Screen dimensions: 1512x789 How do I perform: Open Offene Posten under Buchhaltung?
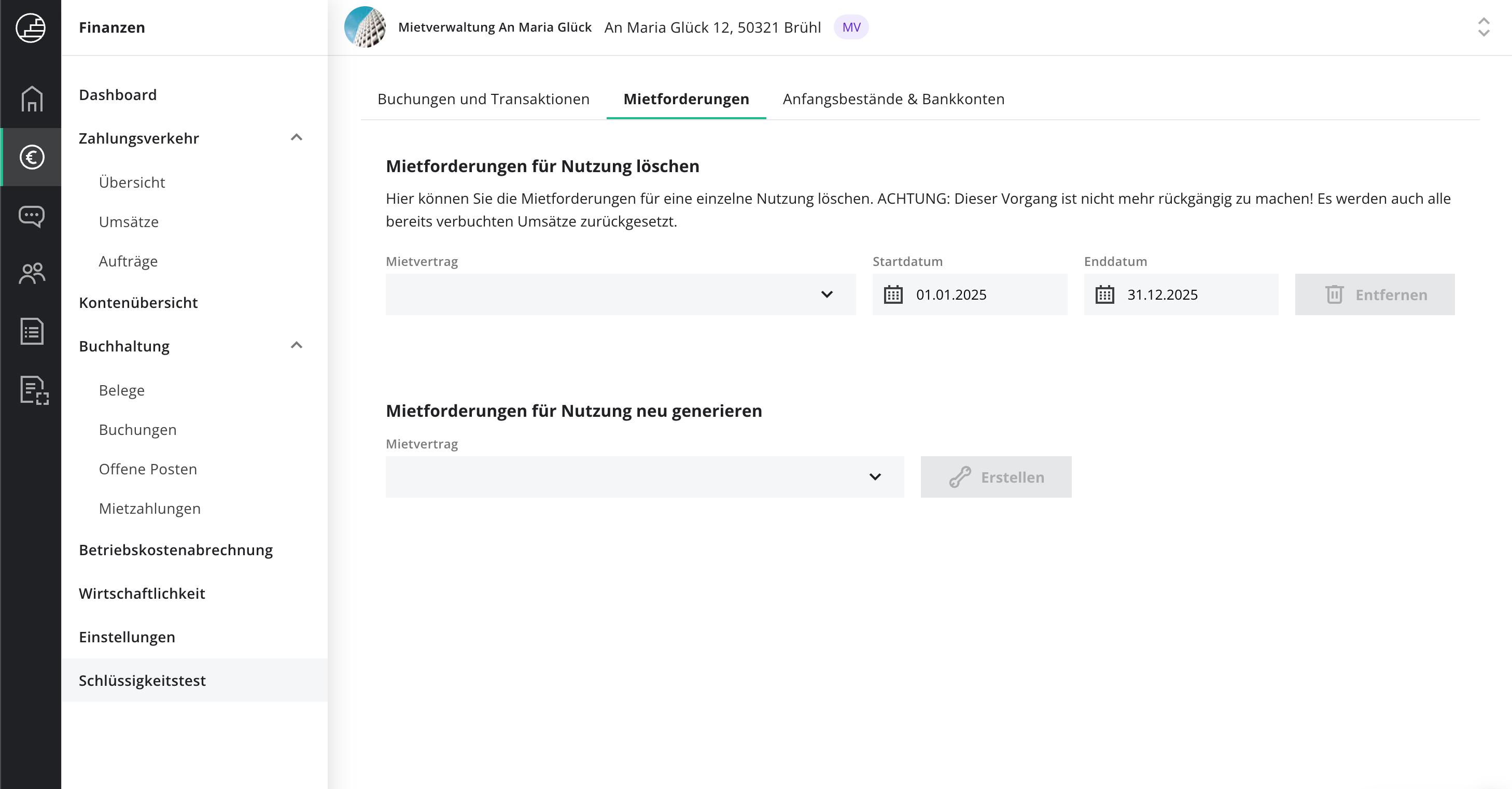point(148,469)
